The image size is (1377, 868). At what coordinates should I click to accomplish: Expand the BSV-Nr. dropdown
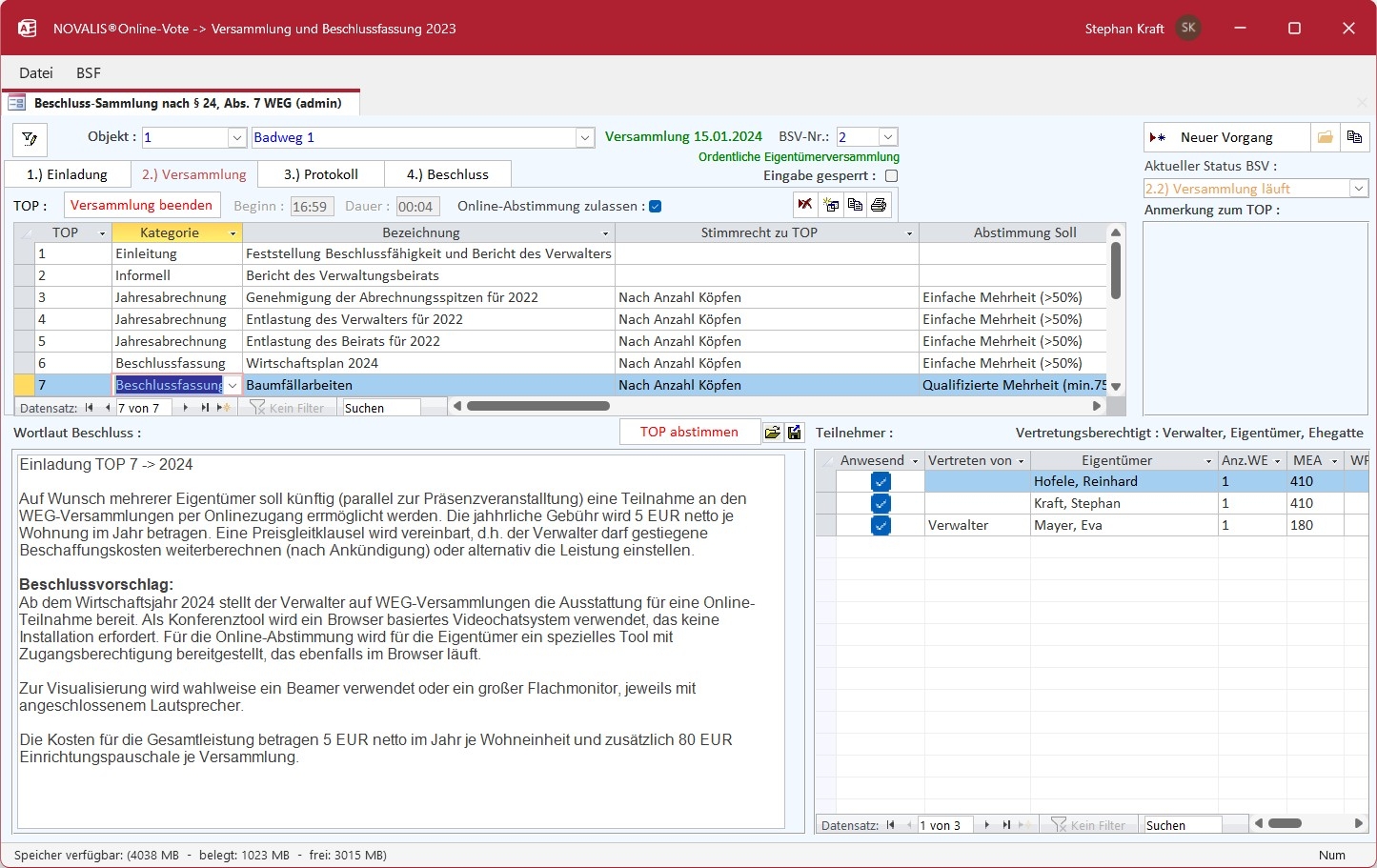(888, 137)
